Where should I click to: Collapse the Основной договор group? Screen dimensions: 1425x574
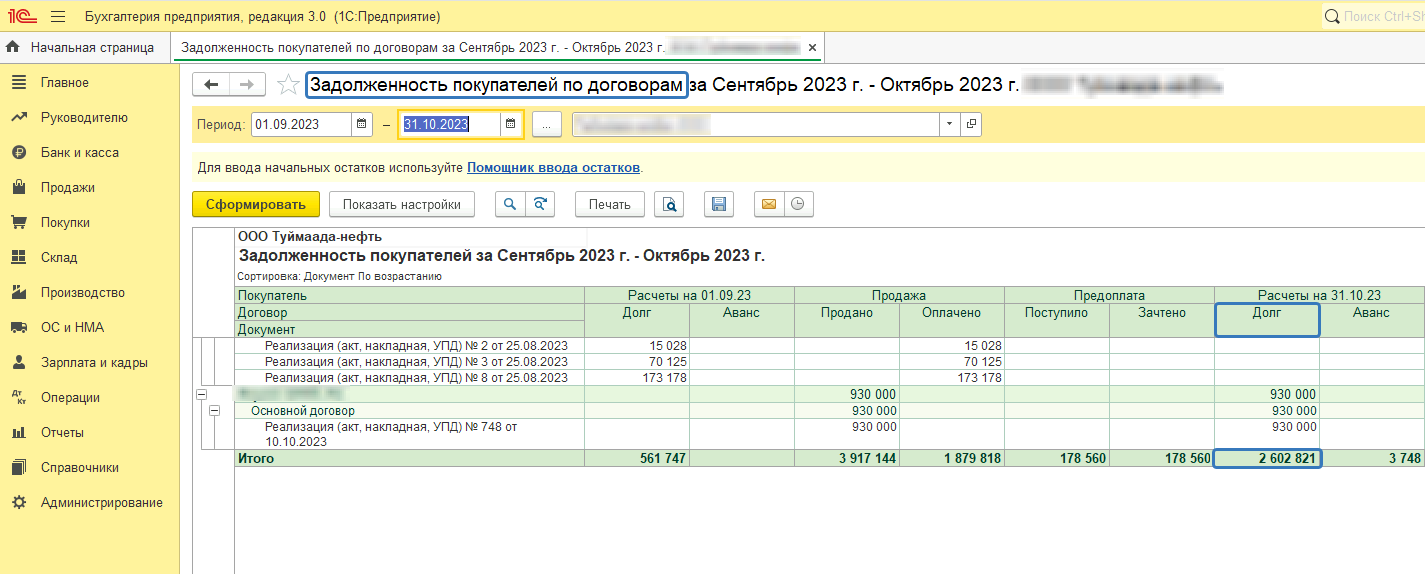tap(215, 411)
